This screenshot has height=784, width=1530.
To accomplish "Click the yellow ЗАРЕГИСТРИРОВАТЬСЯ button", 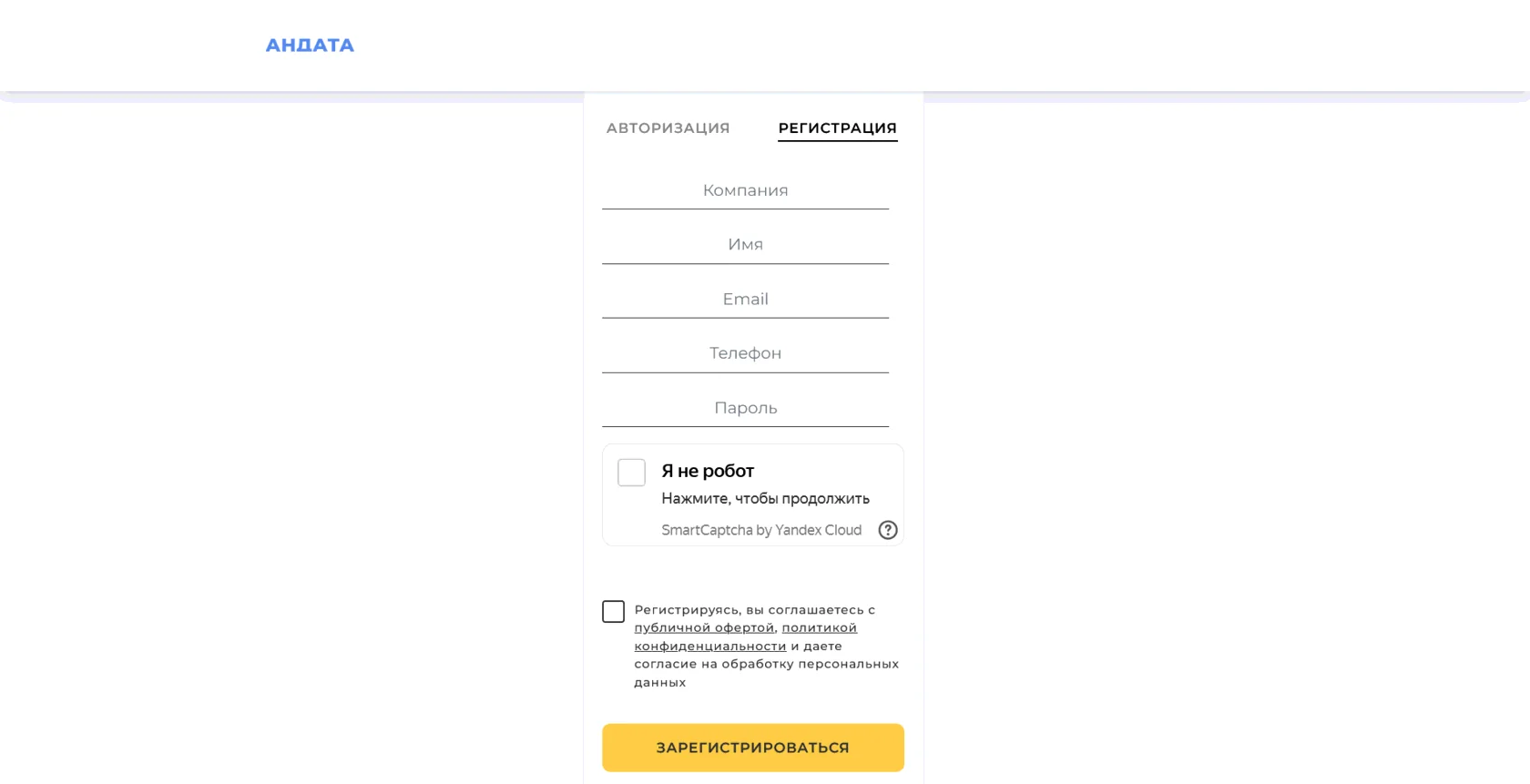I will pos(753,748).
